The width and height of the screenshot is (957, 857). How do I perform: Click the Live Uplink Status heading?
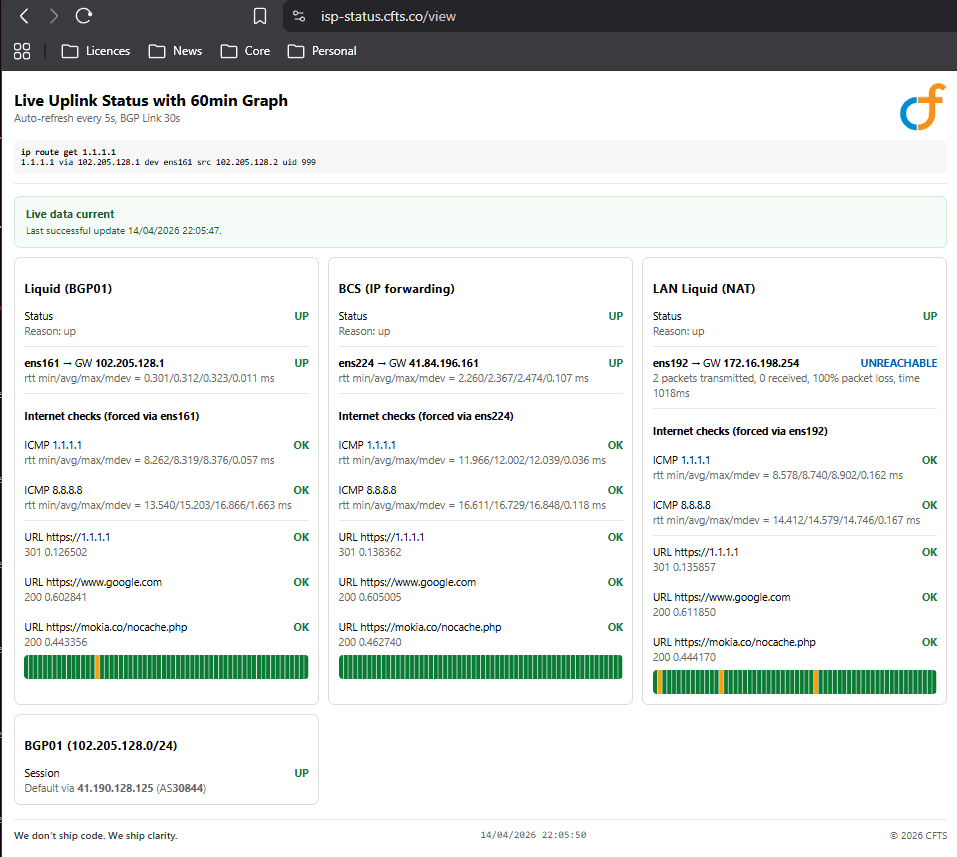click(151, 101)
